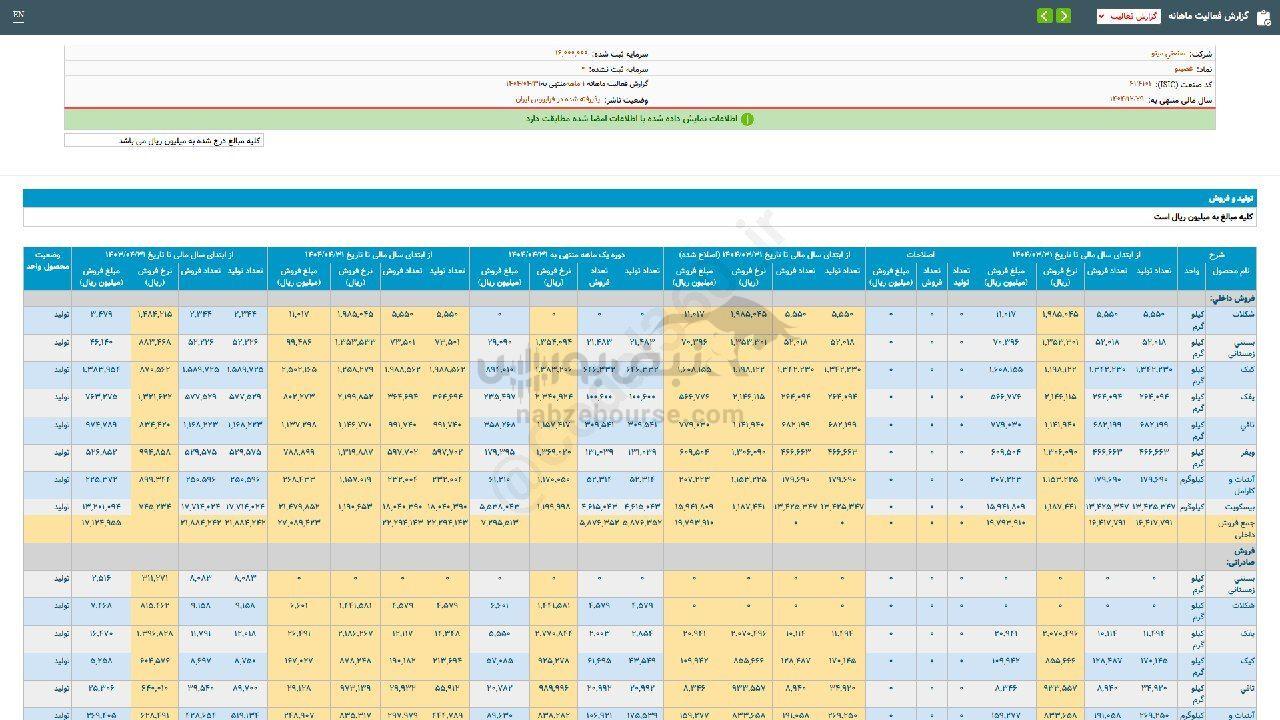
Task: Click the شرح column group header
Action: (1216, 255)
